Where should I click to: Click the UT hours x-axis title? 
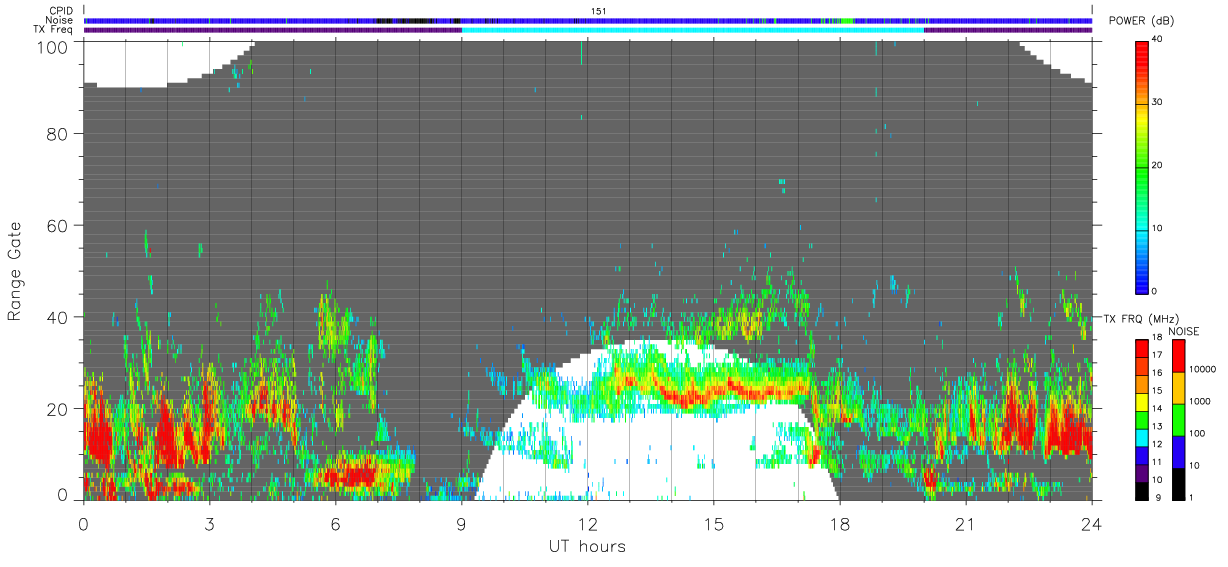click(x=586, y=546)
